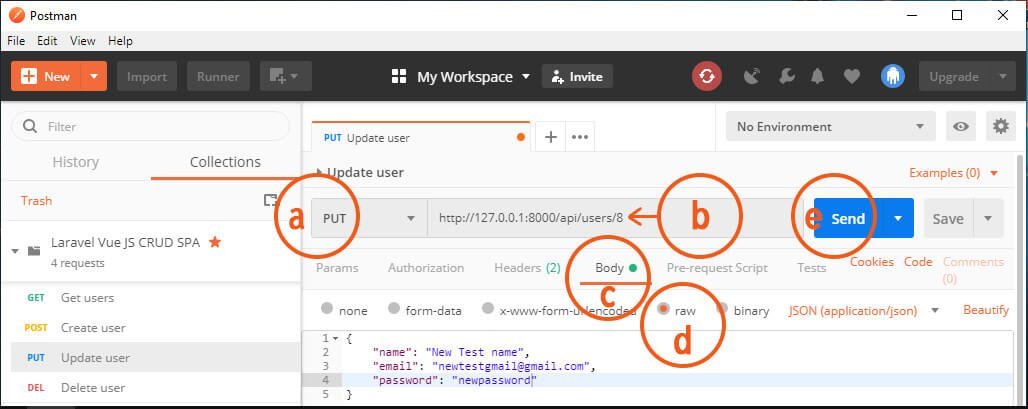Fold line 1 of the JSON body

coord(336,339)
